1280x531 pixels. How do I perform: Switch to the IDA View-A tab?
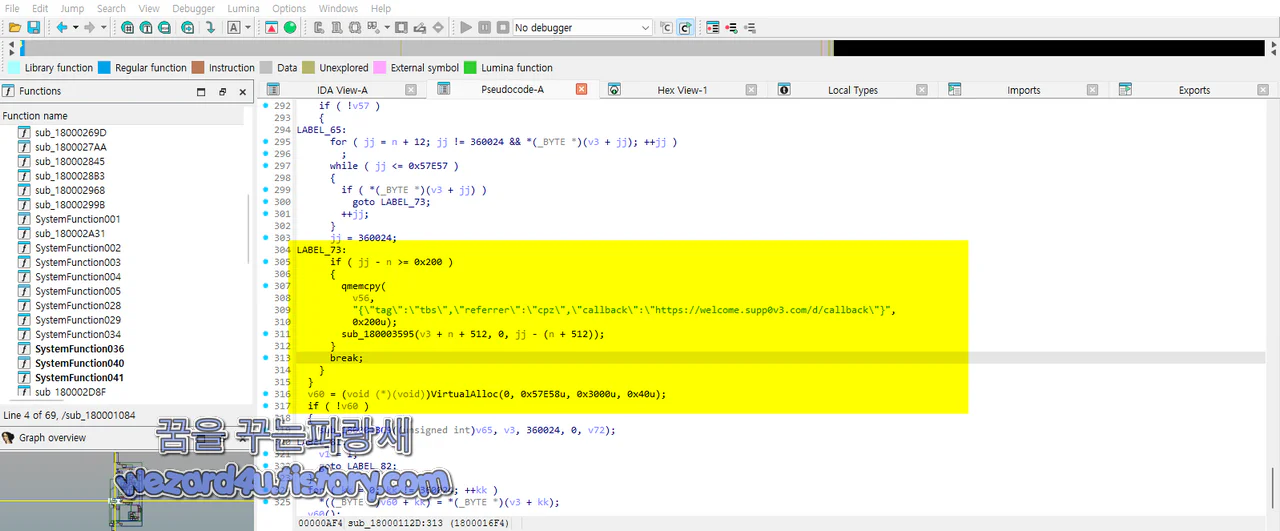(342, 90)
